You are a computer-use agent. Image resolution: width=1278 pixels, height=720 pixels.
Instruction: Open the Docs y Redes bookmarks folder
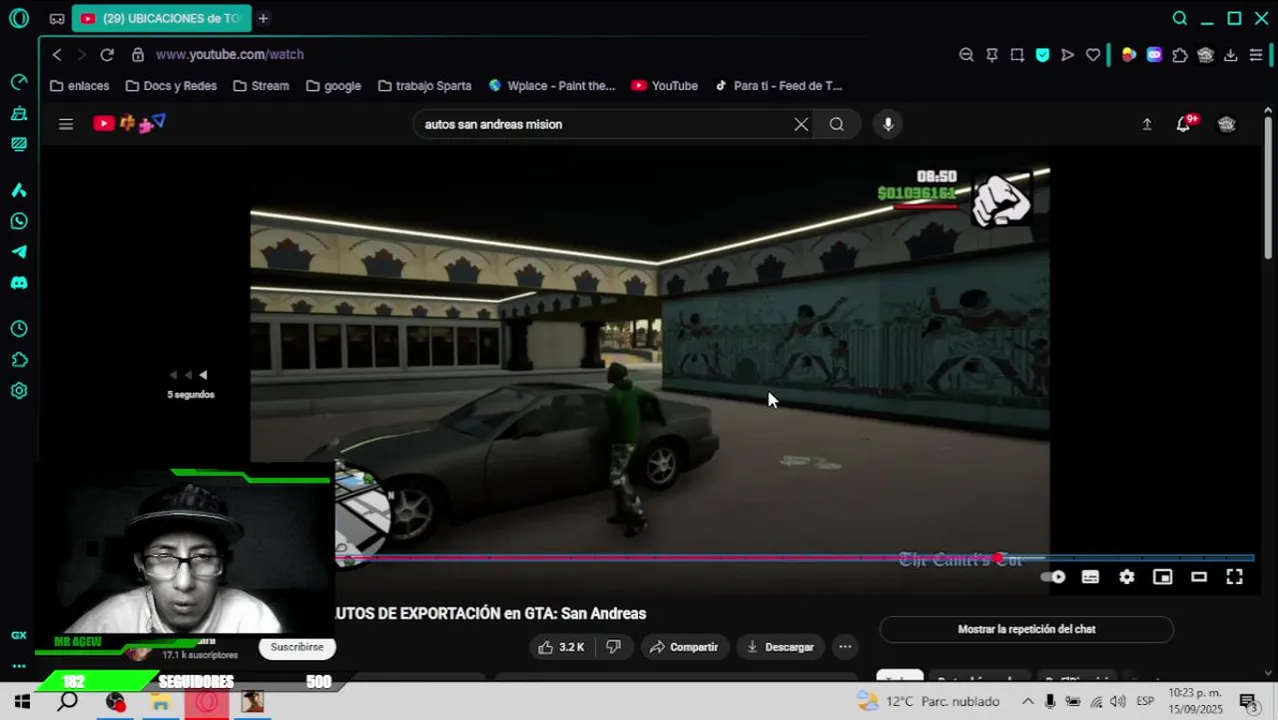171,86
